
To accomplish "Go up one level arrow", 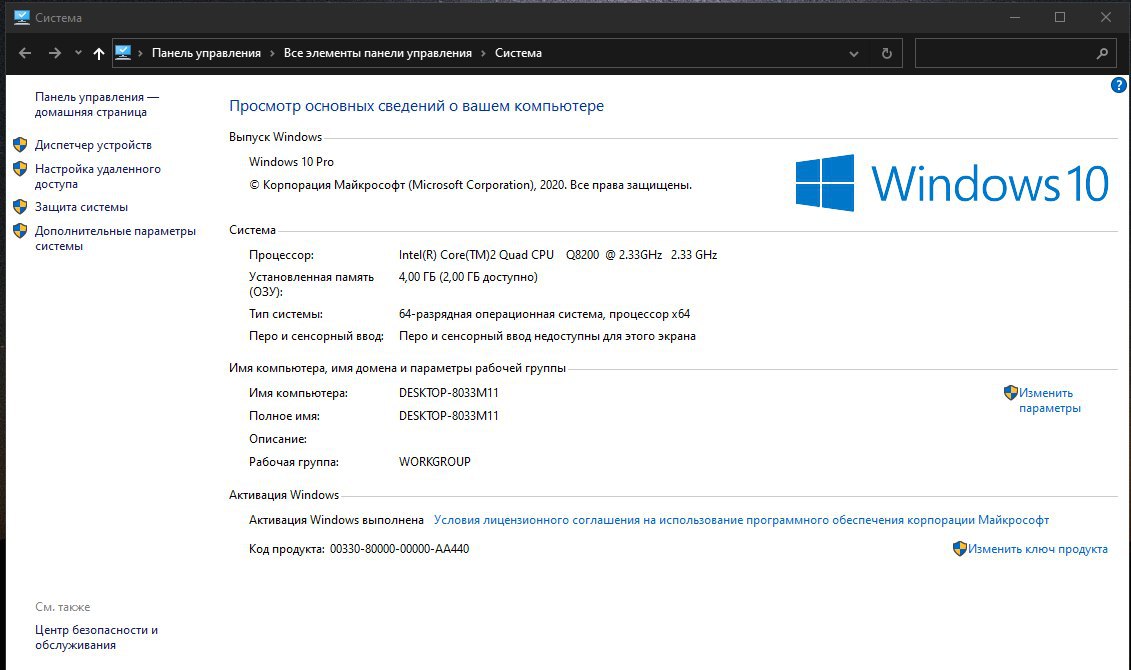I will coord(99,53).
